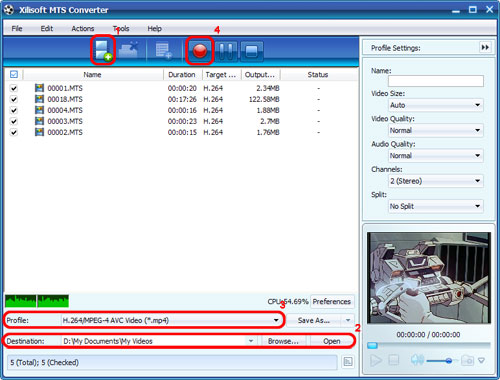Uncheck the 00002.MTS checkbox
Image resolution: width=500 pixels, height=380 pixels.
14,132
